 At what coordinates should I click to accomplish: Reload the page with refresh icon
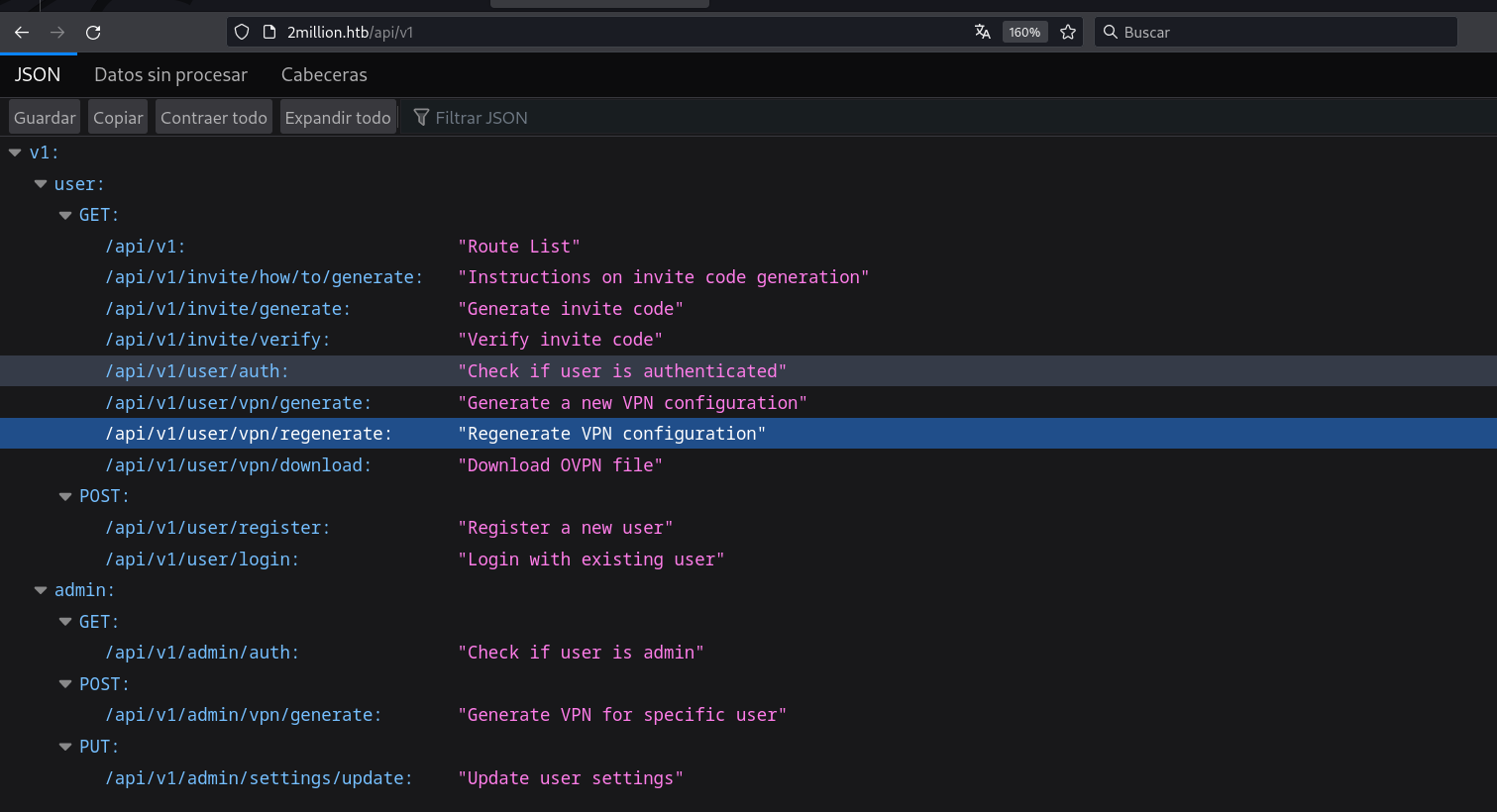(93, 32)
